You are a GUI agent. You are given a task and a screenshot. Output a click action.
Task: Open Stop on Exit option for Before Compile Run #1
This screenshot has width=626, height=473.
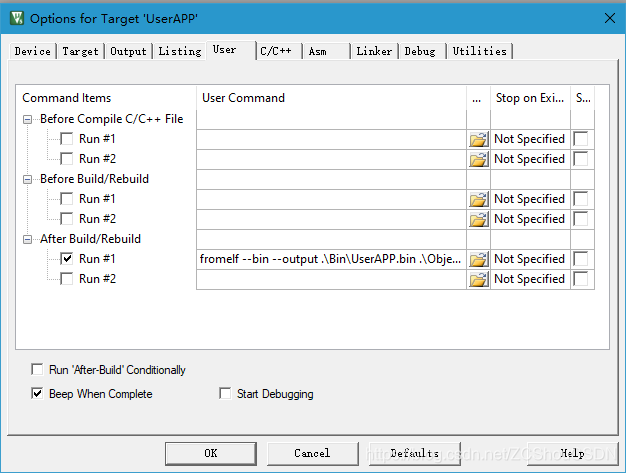[x=530, y=139]
